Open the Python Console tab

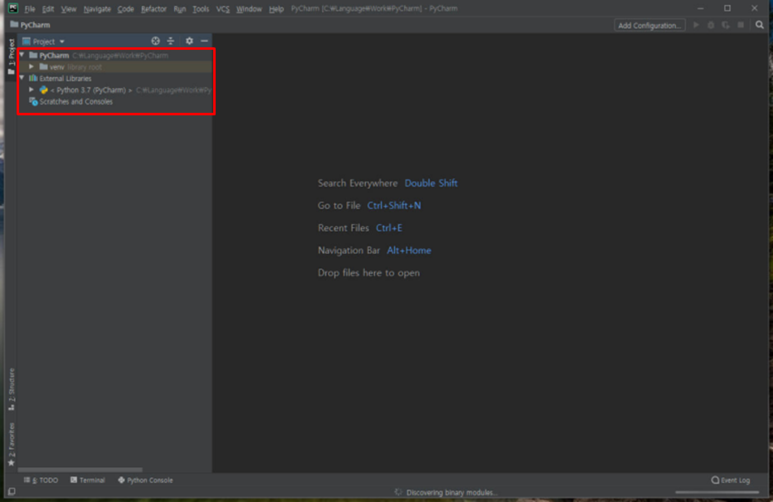(x=145, y=480)
